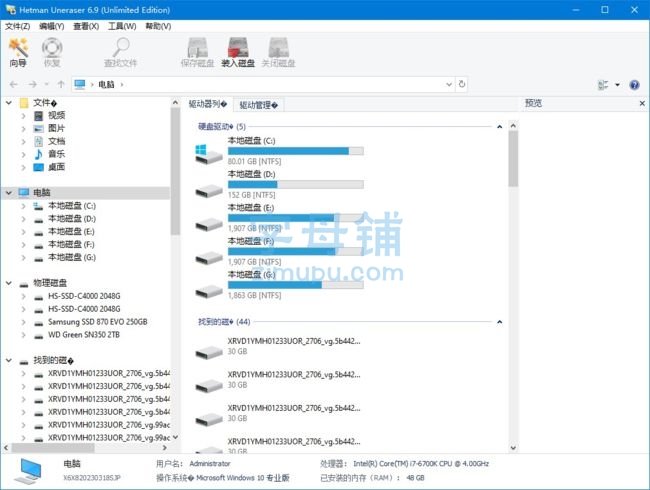650x490 pixels.
Task: Click the 80.01 GB [NTFS] size text
Action: 255,162
